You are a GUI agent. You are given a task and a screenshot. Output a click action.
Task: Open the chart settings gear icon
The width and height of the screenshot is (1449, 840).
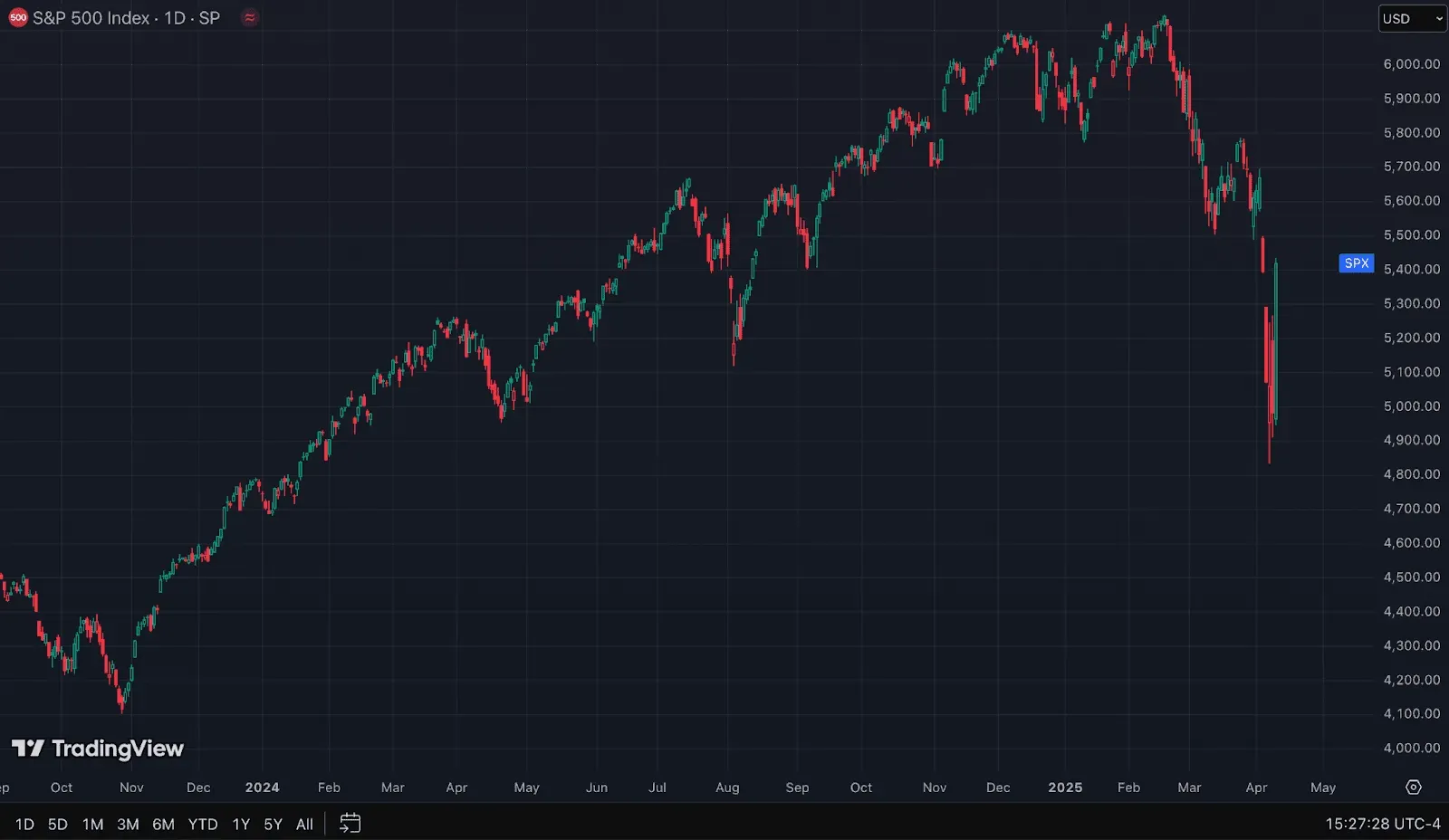coord(1413,787)
